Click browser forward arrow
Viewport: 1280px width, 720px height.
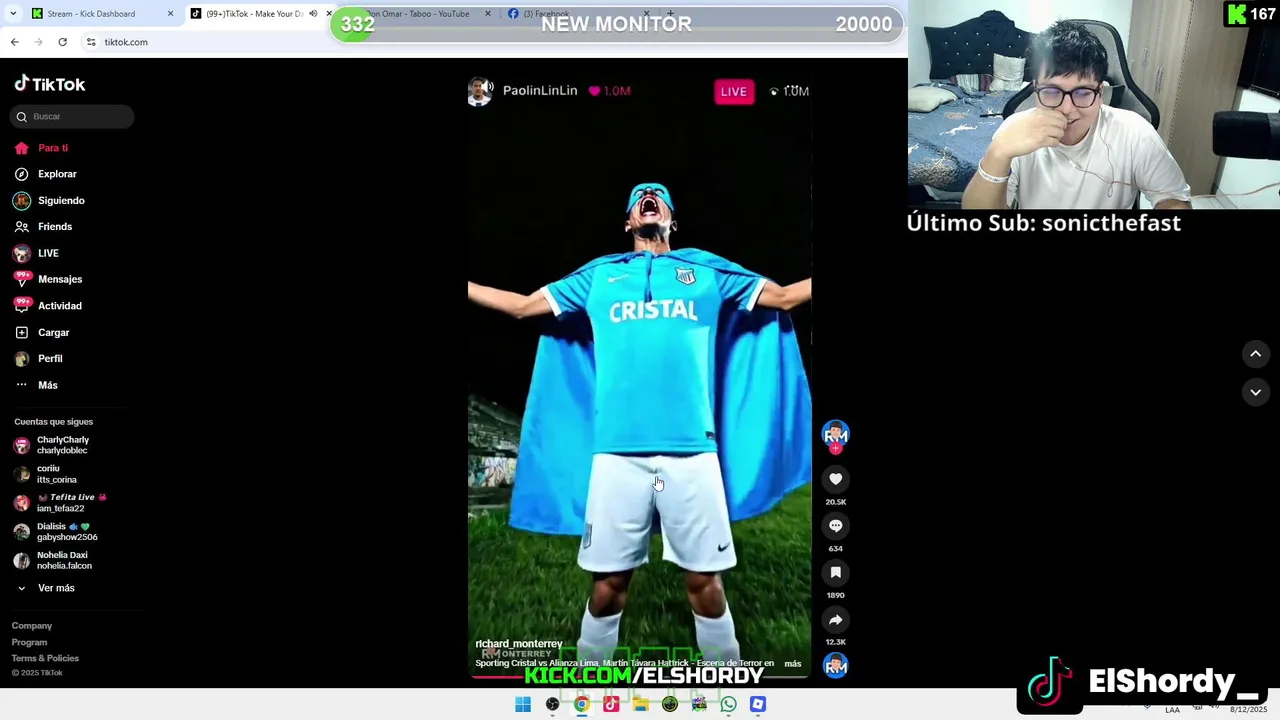(38, 42)
